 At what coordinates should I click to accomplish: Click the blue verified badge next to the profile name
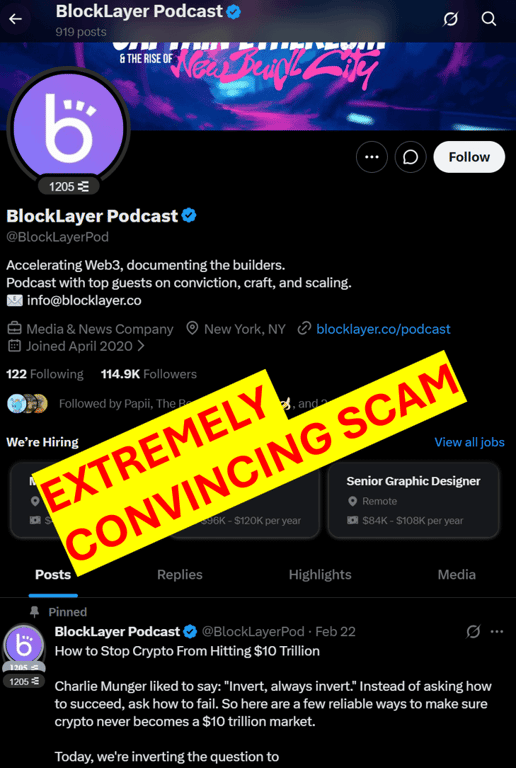tap(189, 216)
